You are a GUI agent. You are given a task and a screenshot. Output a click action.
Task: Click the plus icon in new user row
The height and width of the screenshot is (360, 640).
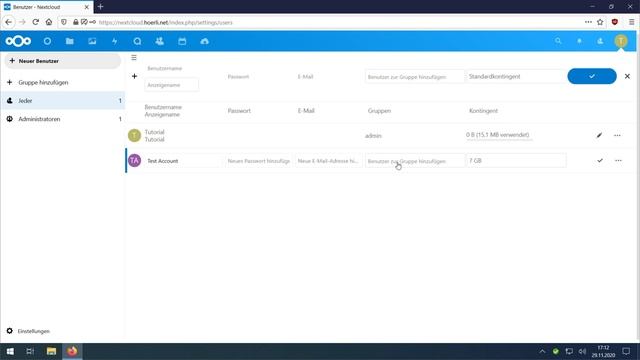(134, 76)
